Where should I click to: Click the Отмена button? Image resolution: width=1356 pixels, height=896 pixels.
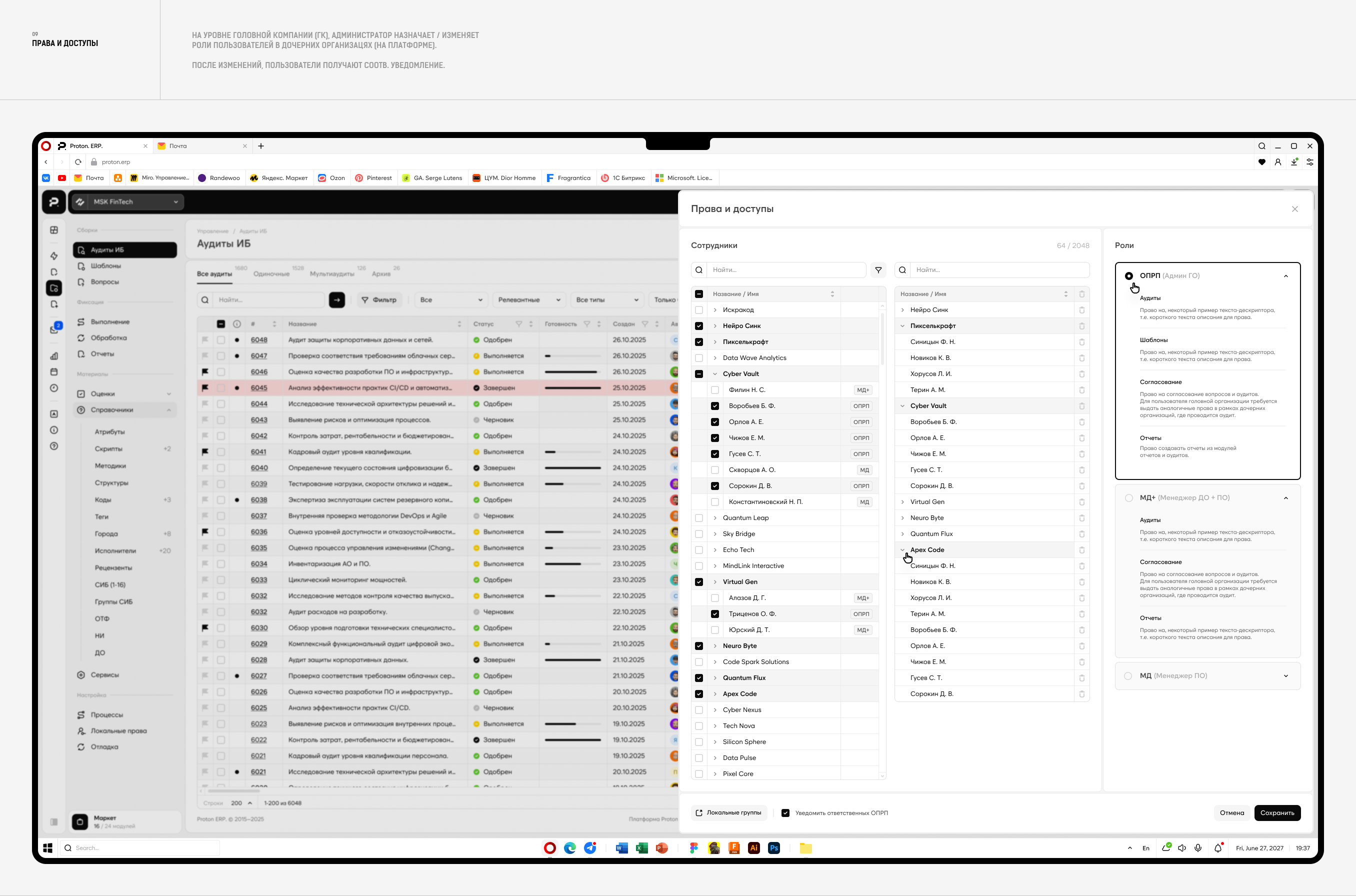(x=1231, y=812)
